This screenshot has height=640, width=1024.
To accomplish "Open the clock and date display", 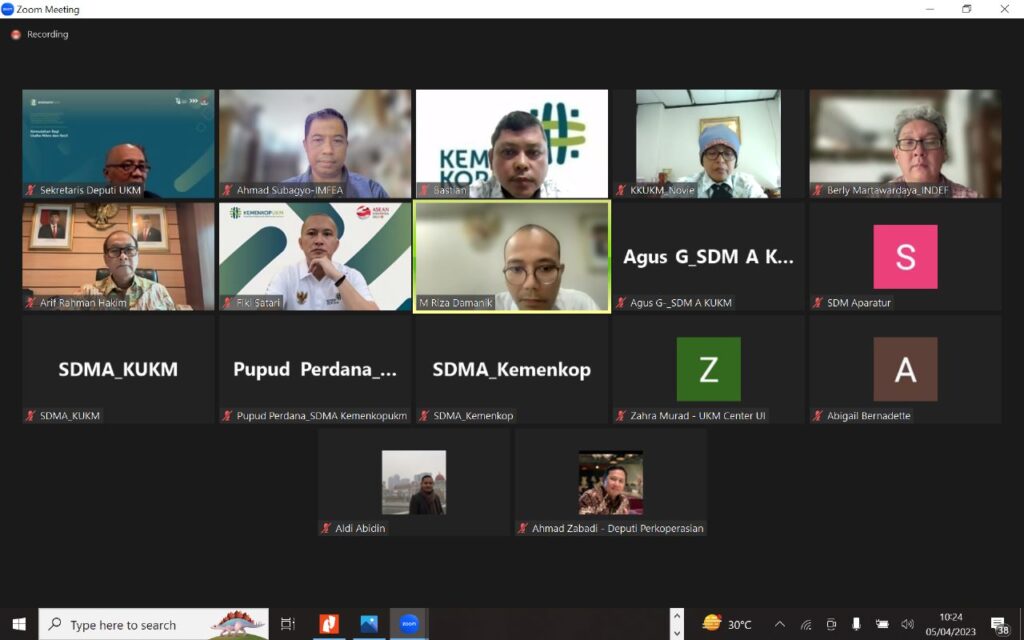I will [951, 624].
